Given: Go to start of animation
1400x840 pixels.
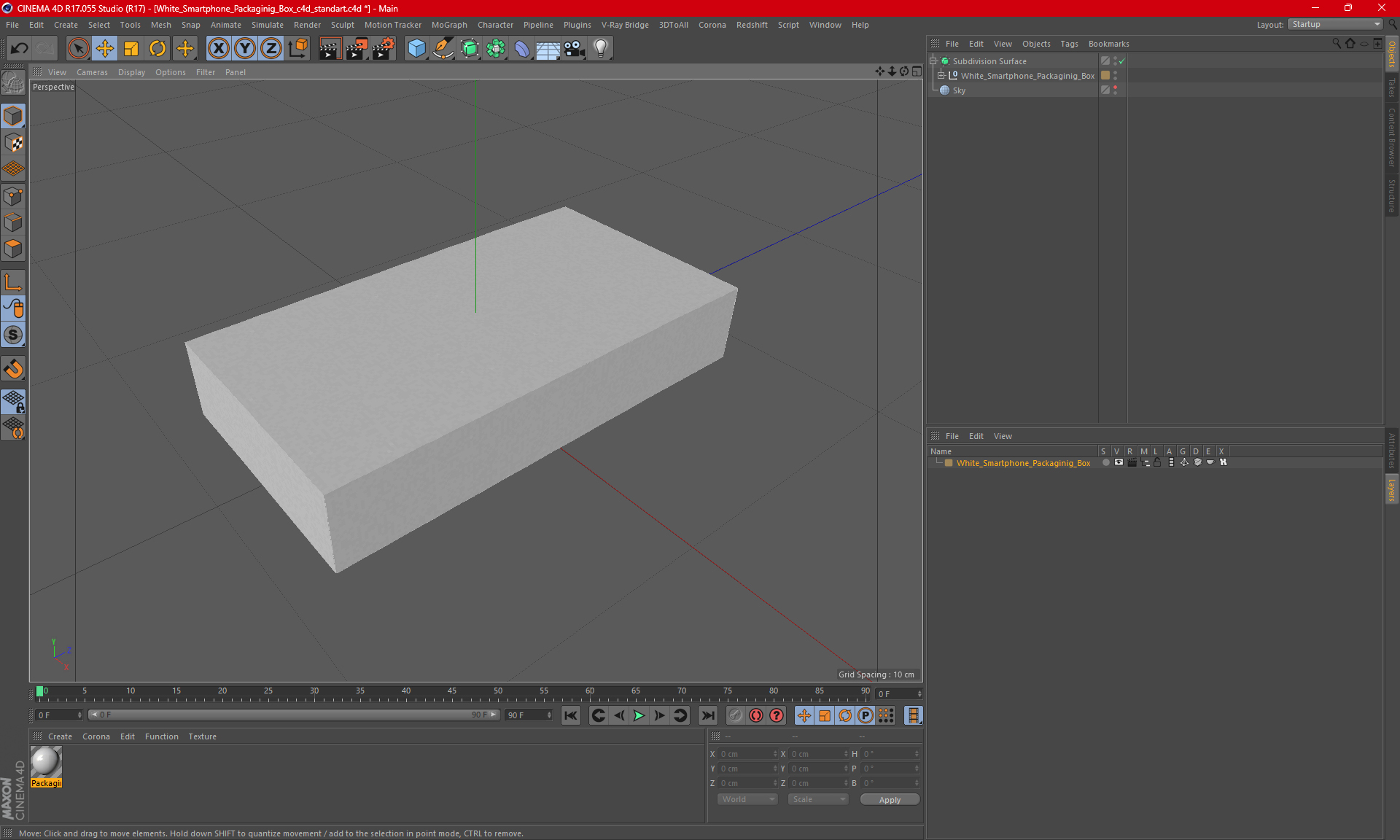Looking at the screenshot, I should [570, 715].
